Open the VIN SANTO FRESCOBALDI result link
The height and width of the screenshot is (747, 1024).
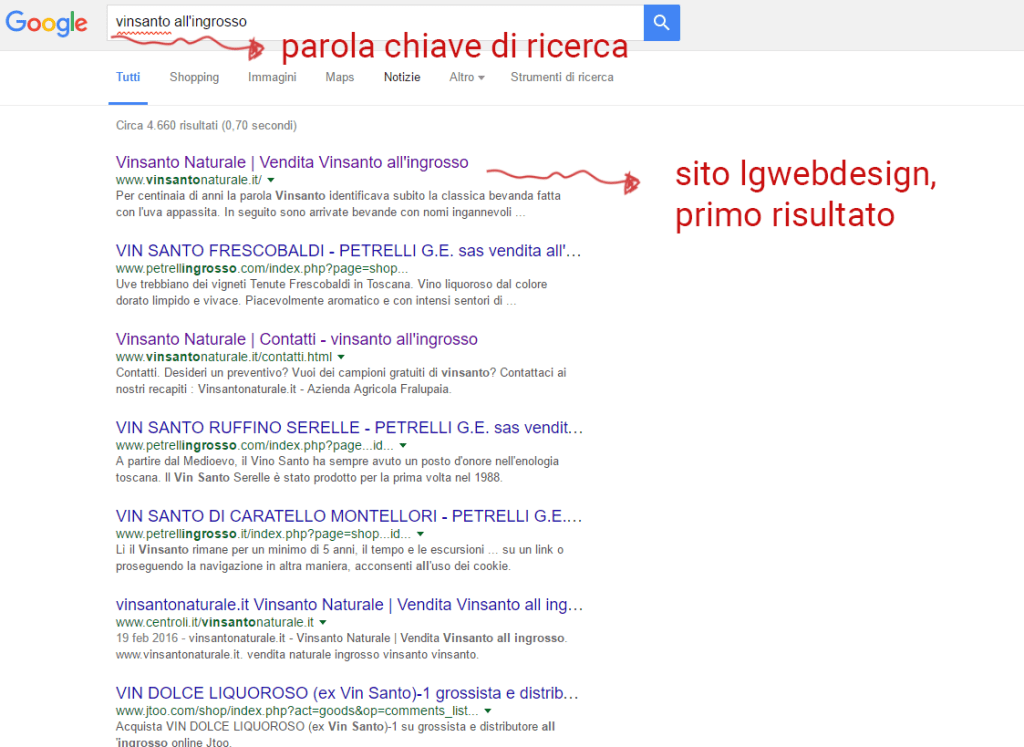pos(348,251)
